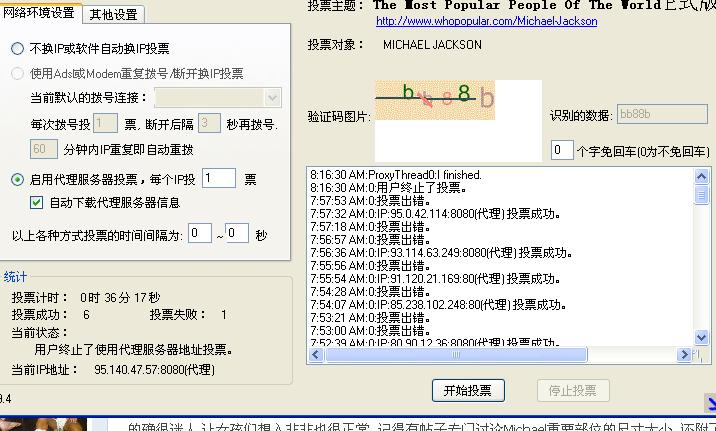Choose 使用Ads或Modem重复拨号 radio option
716x431 pixels.
pos(18,74)
